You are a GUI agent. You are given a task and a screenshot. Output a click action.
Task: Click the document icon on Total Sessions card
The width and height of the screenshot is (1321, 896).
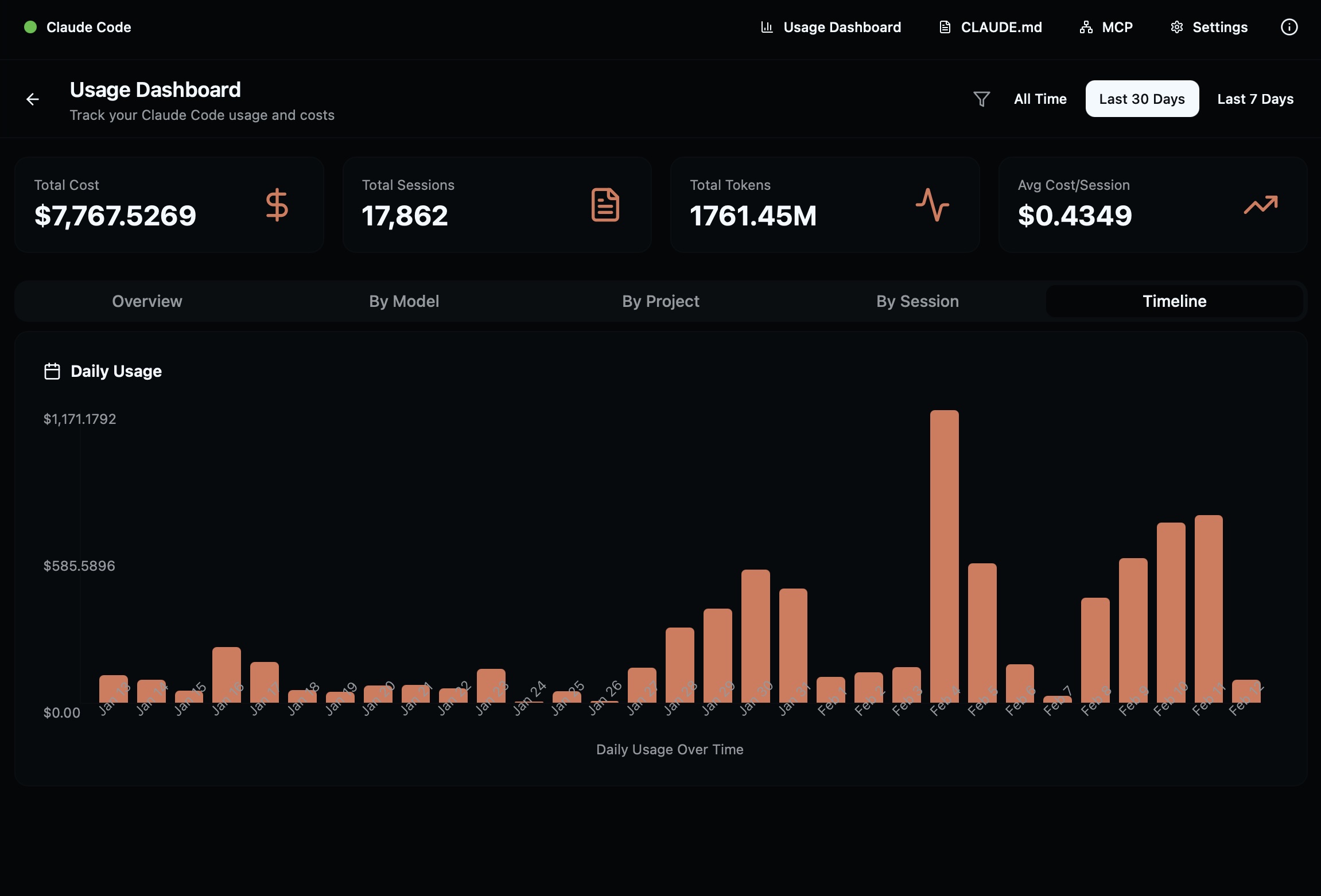coord(604,205)
